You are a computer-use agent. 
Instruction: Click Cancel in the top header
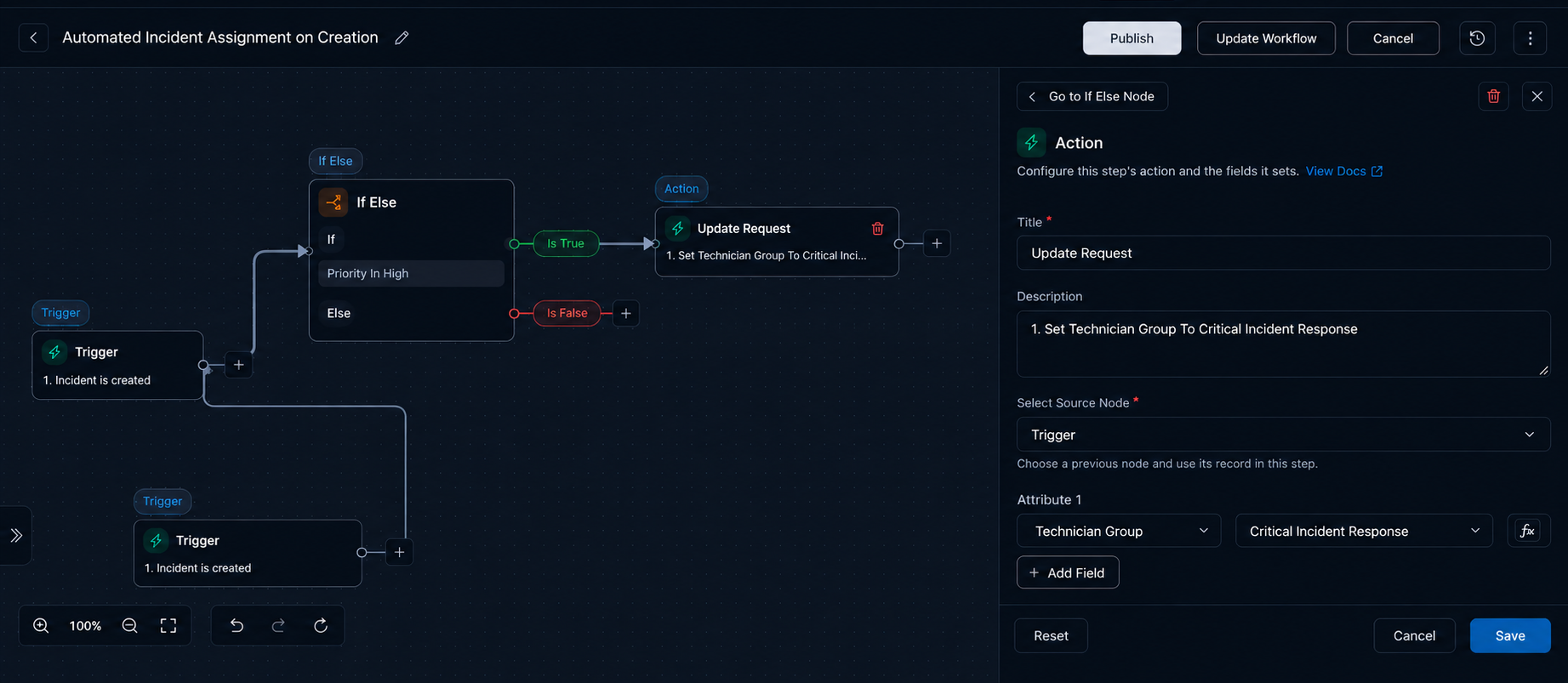click(x=1393, y=38)
